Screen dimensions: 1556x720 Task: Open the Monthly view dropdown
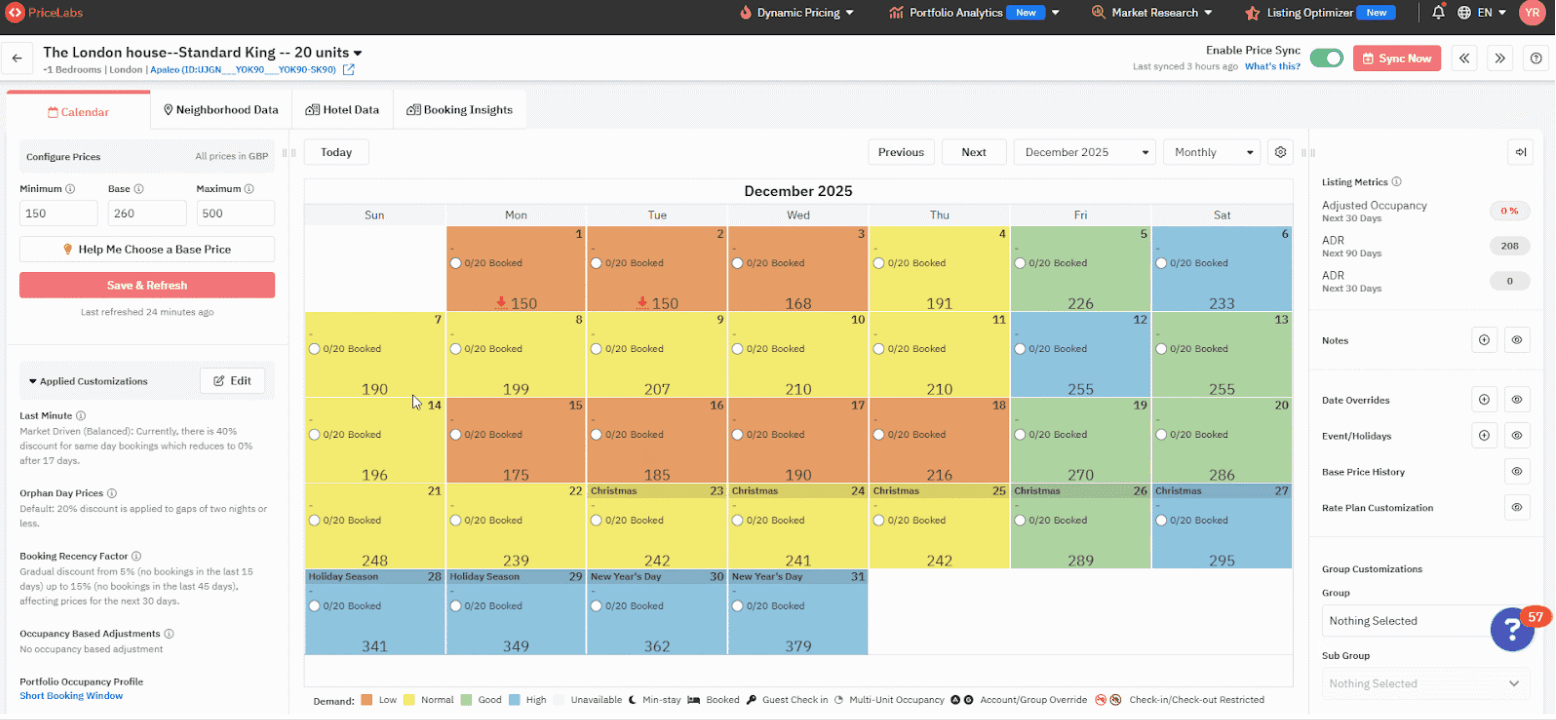1211,152
